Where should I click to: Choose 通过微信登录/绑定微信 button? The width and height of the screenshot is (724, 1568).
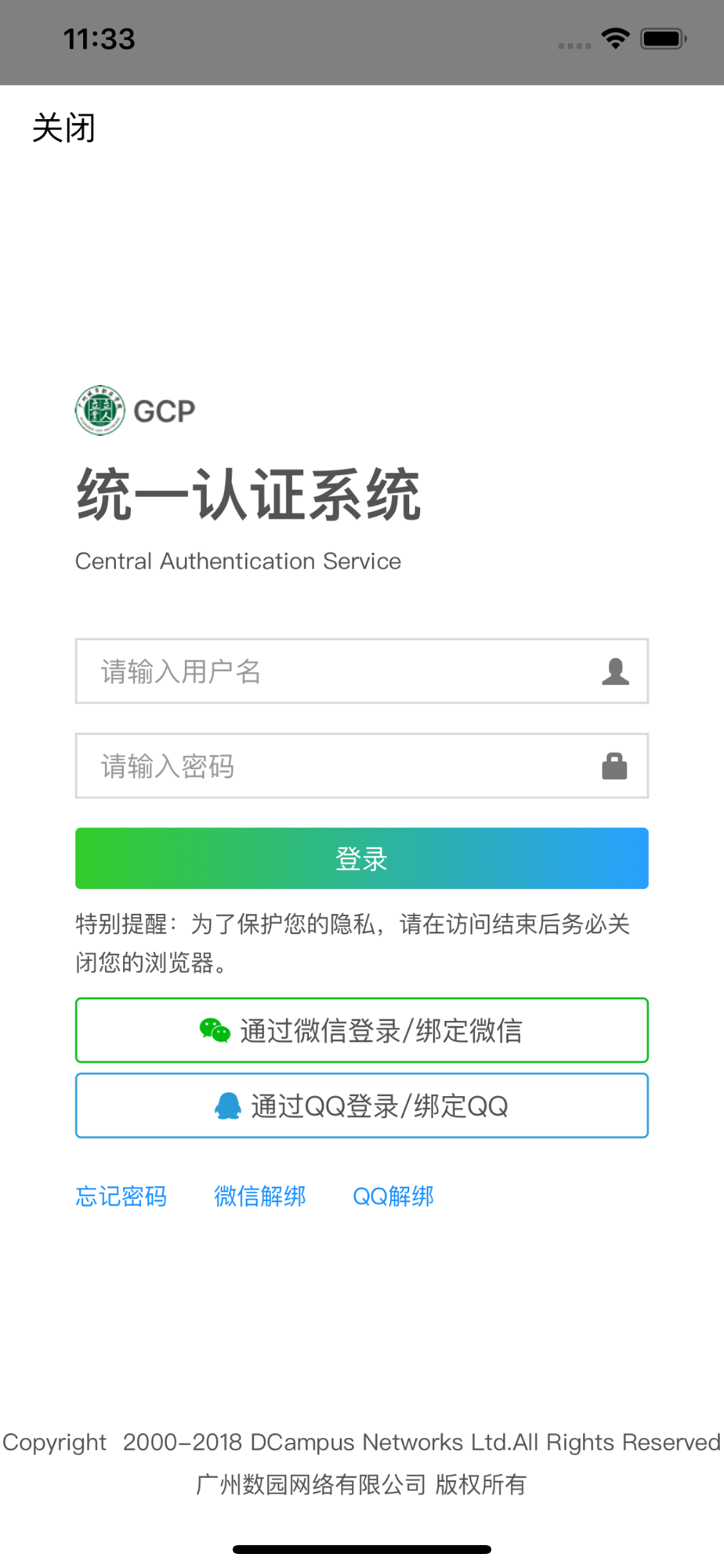pos(362,1030)
